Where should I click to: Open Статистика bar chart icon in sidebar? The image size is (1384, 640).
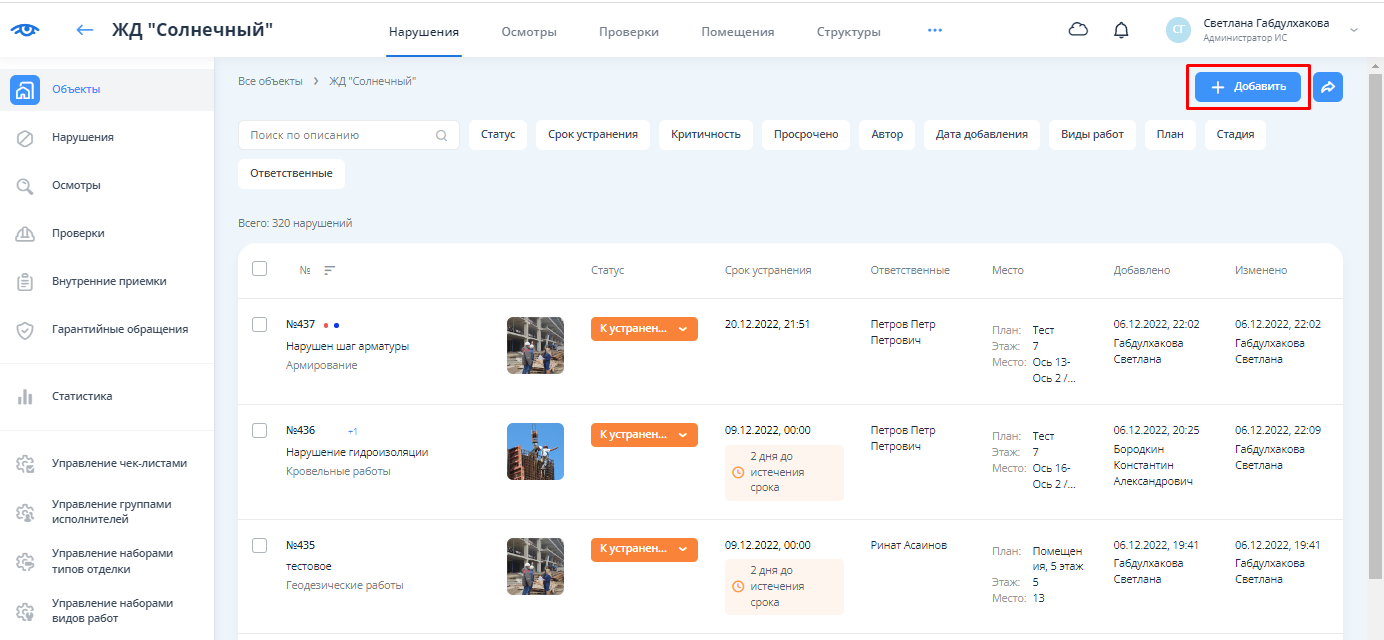[x=26, y=397]
